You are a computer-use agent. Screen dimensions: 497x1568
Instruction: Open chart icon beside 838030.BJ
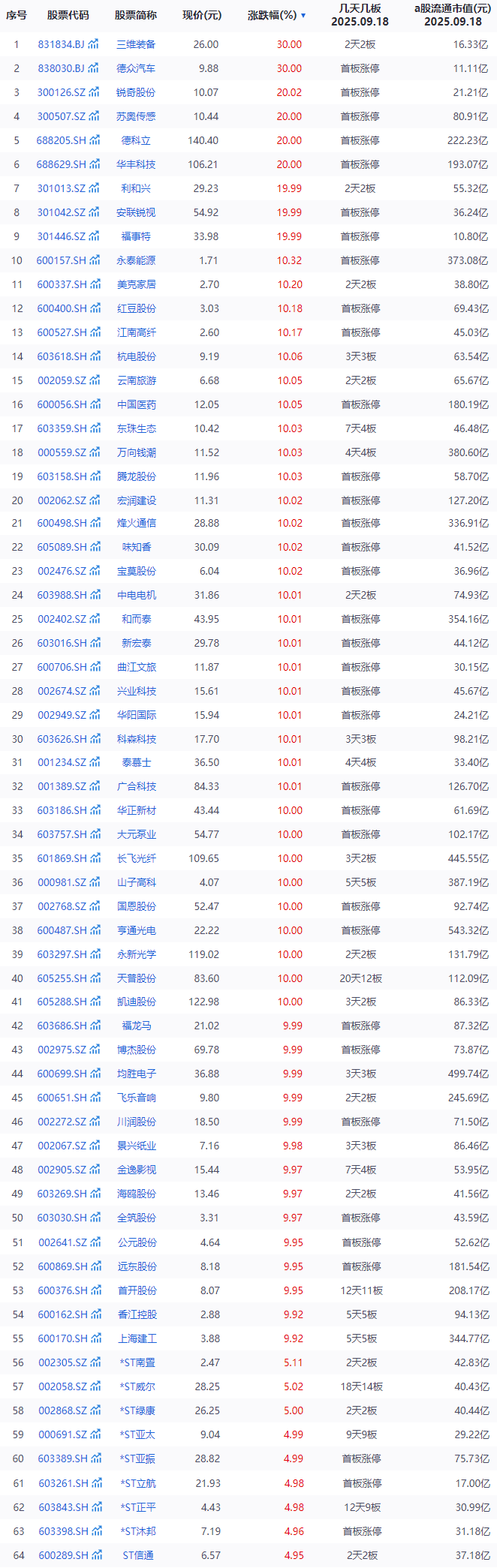pos(93,68)
